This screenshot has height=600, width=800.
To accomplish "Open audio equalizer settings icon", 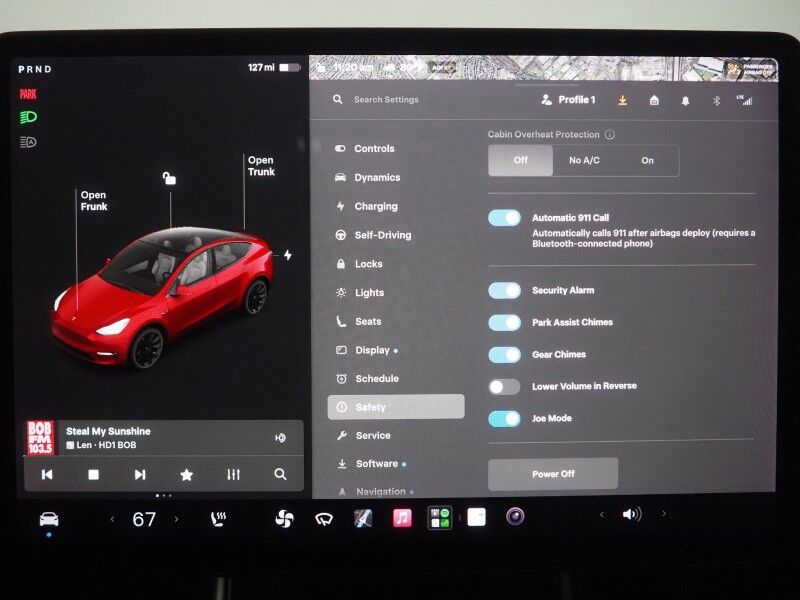I will (233, 474).
